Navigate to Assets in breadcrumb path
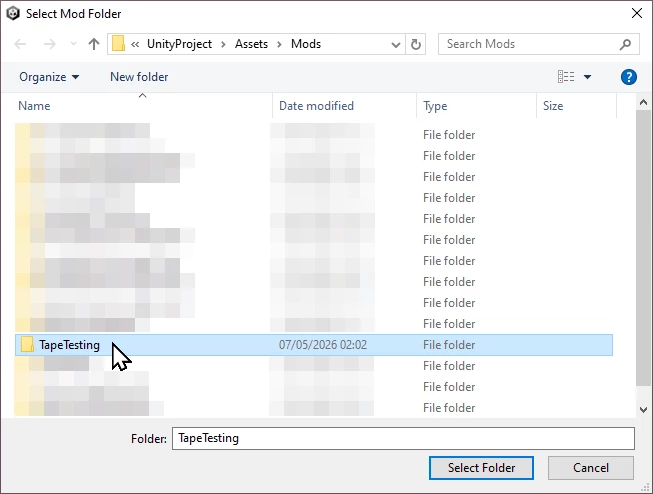This screenshot has width=653, height=494. click(251, 44)
